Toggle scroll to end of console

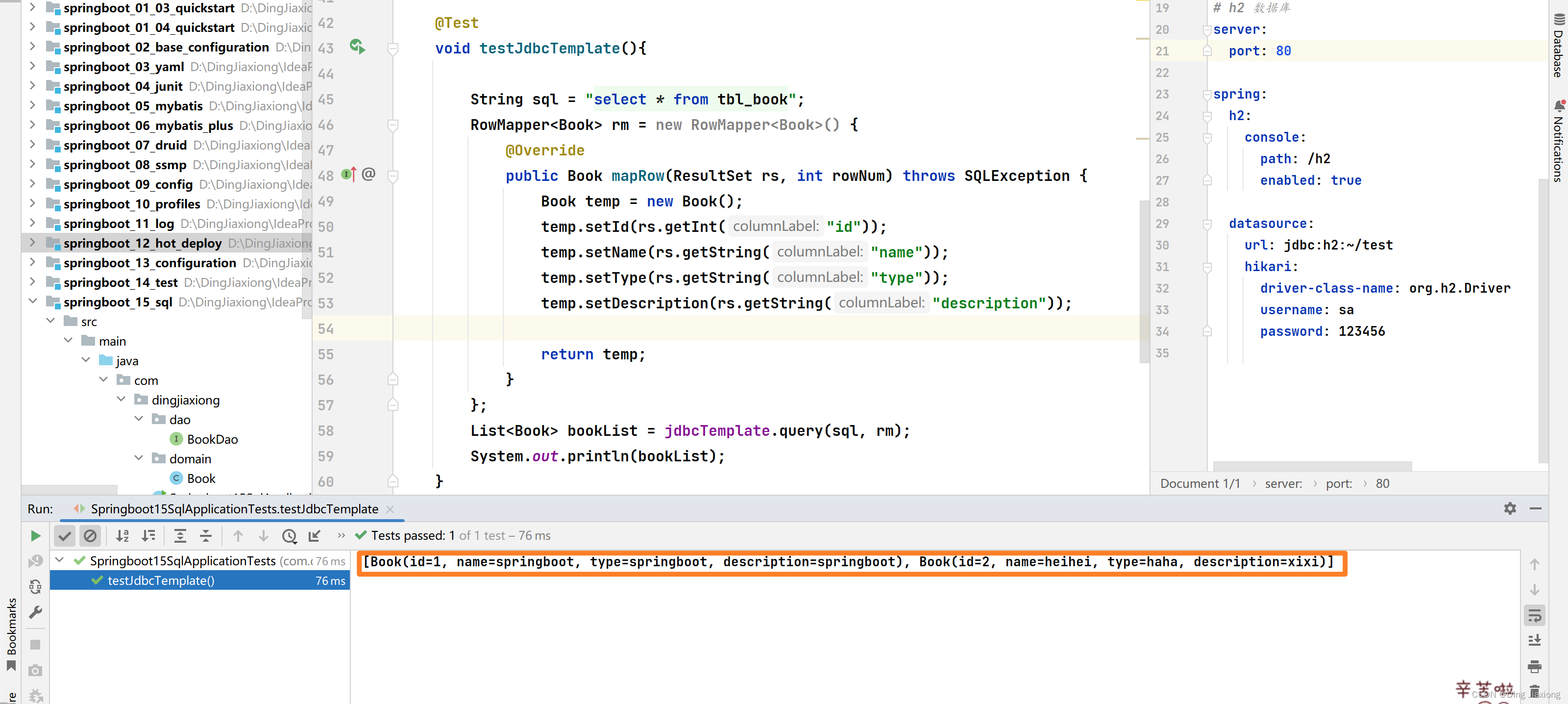click(1535, 641)
